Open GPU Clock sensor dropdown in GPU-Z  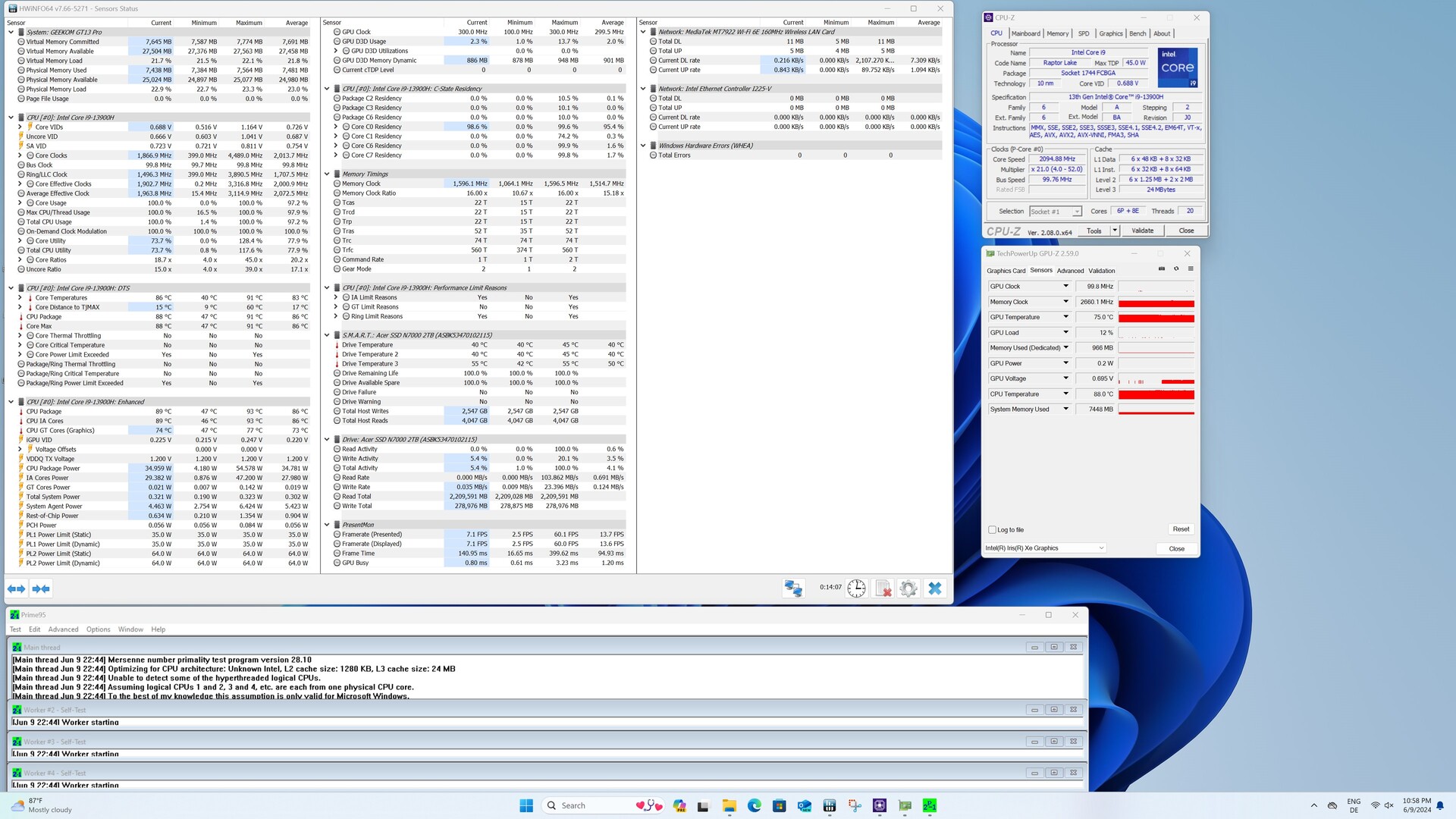coord(1065,287)
